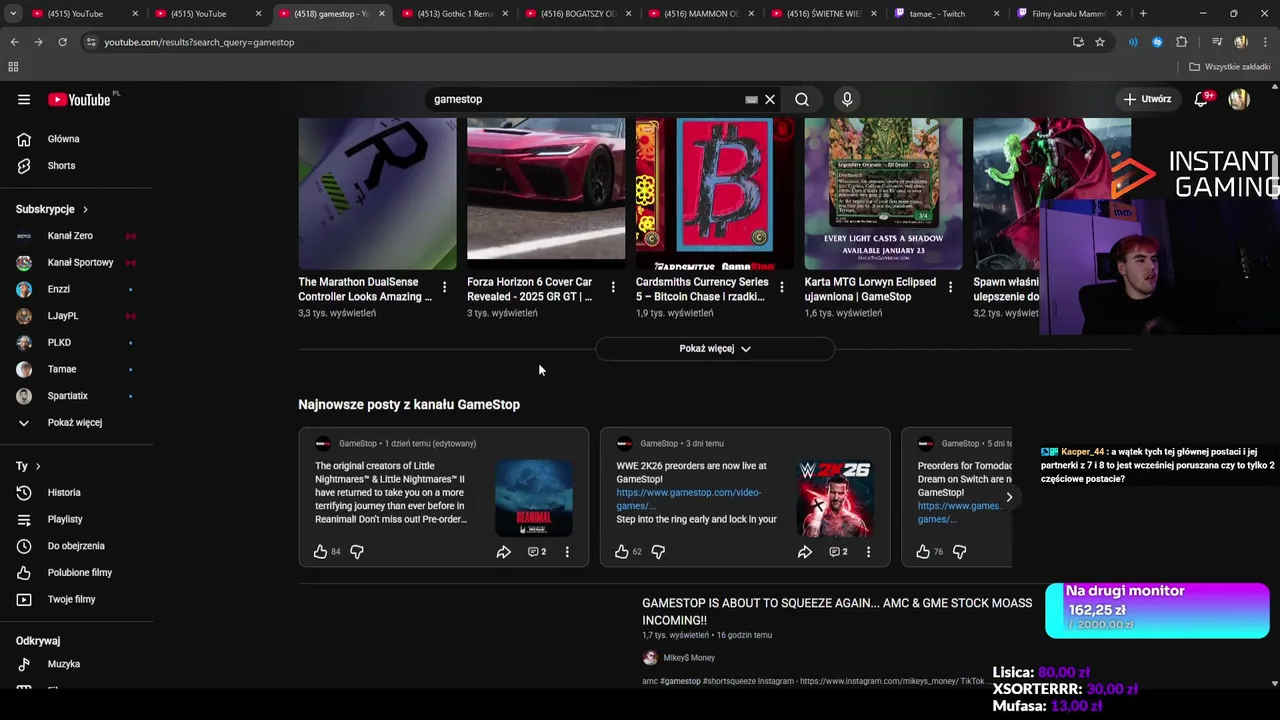Image resolution: width=1280 pixels, height=720 pixels.
Task: Open the YouTube hamburger guide menu
Action: coord(24,99)
